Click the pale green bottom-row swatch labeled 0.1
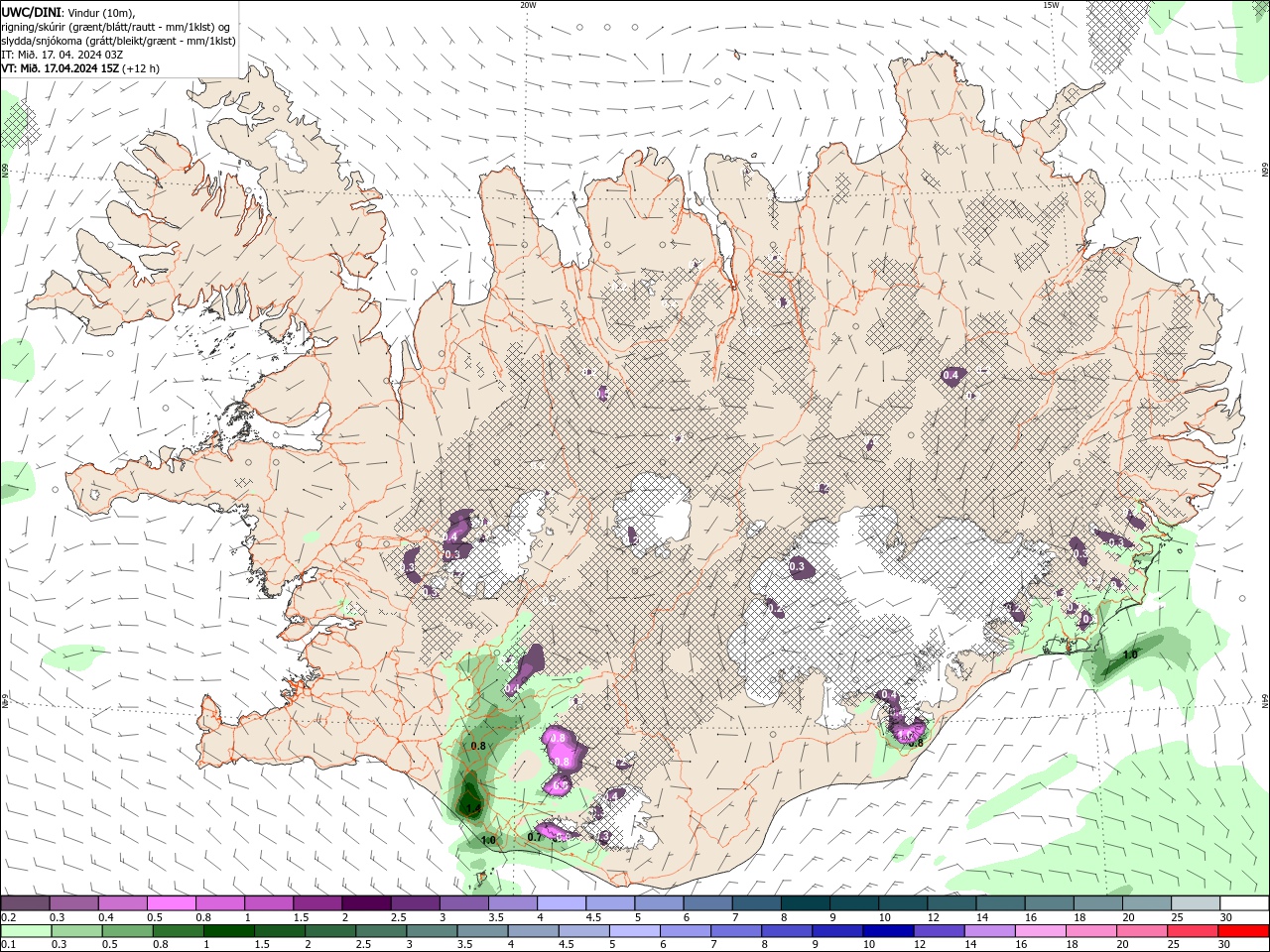The height and width of the screenshot is (952, 1270). click(26, 931)
